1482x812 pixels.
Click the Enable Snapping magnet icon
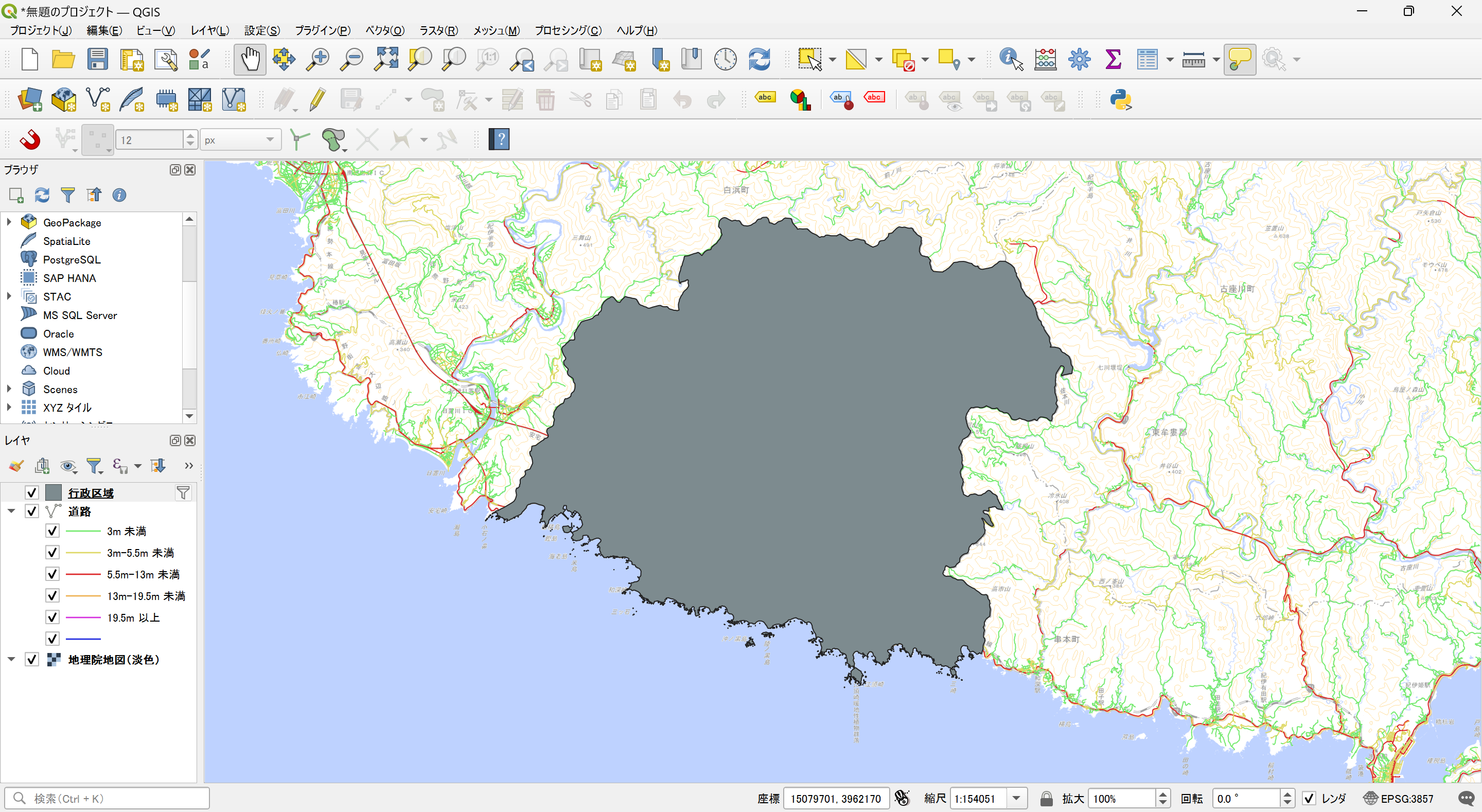pyautogui.click(x=30, y=139)
